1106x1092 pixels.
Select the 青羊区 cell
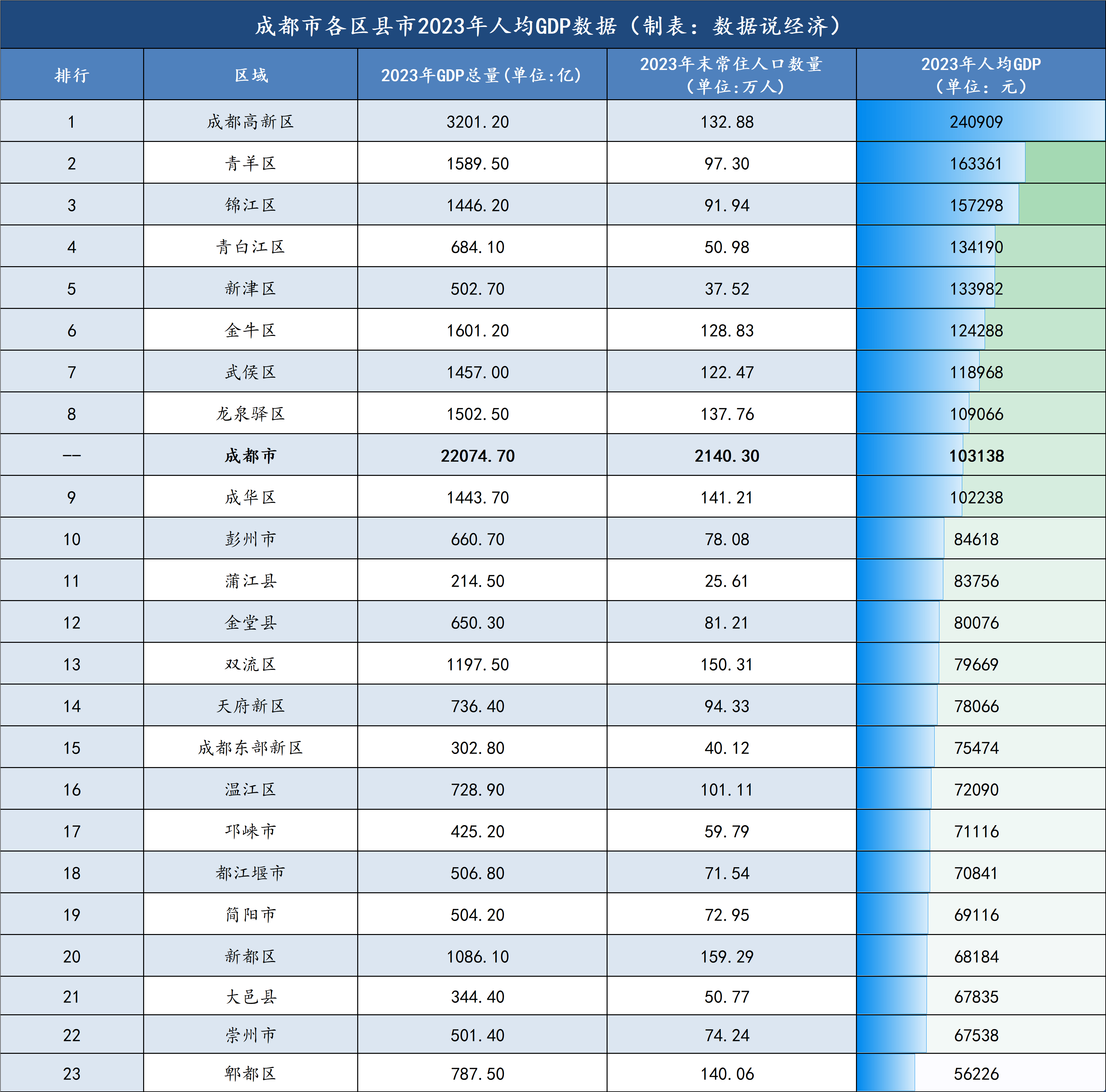click(251, 163)
